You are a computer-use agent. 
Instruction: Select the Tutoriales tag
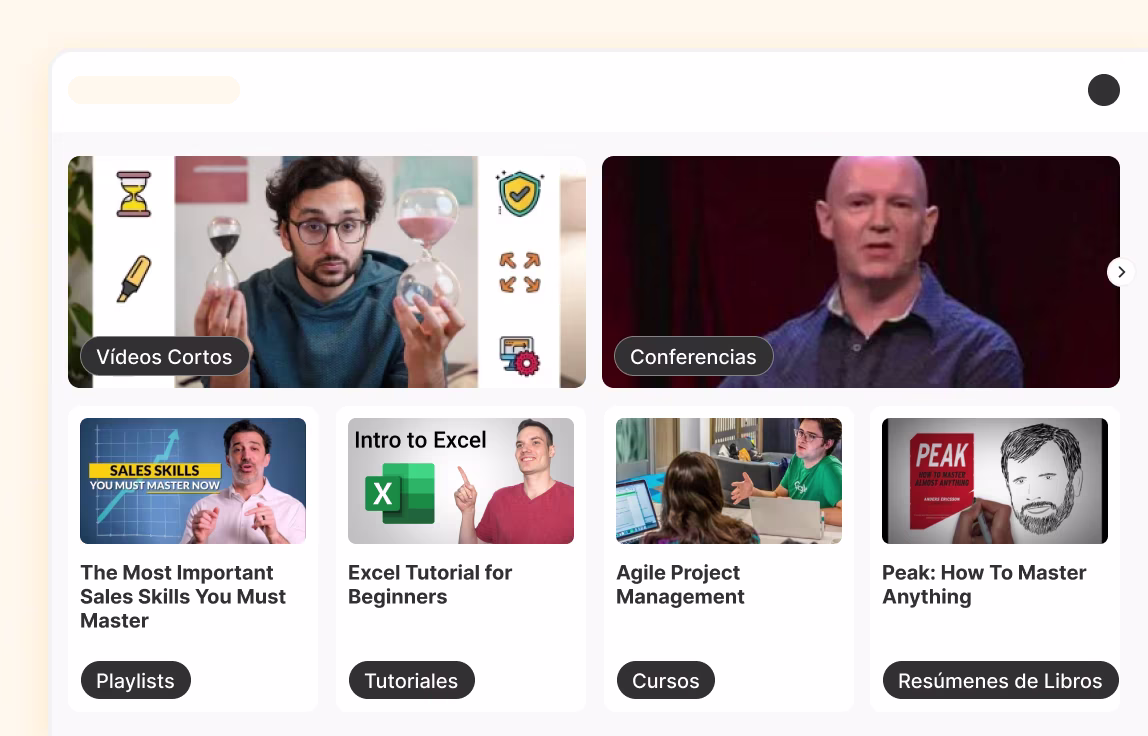point(411,680)
